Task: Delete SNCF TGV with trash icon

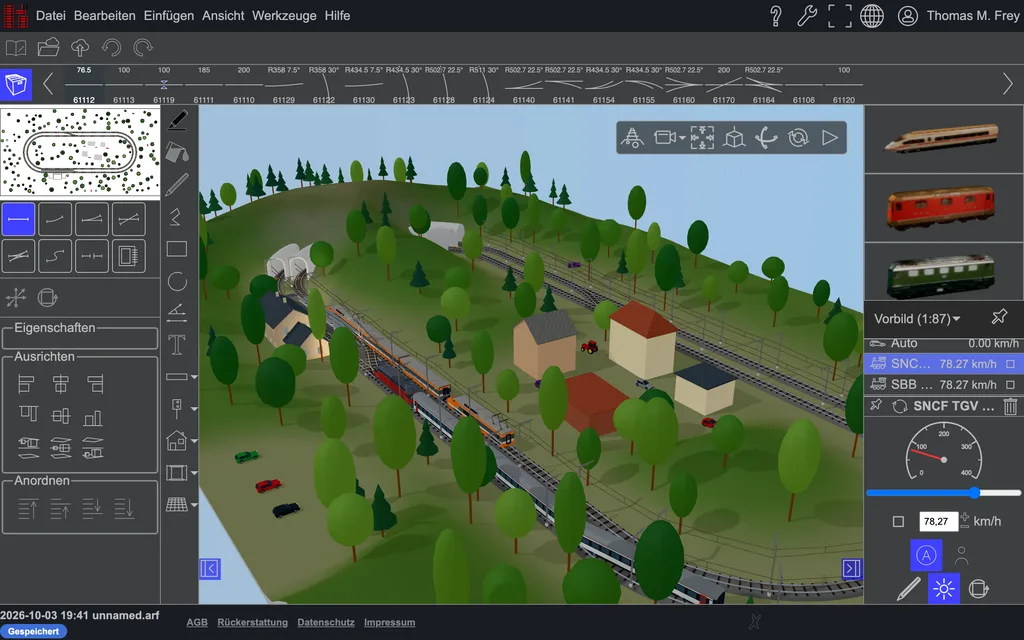Action: (1010, 406)
